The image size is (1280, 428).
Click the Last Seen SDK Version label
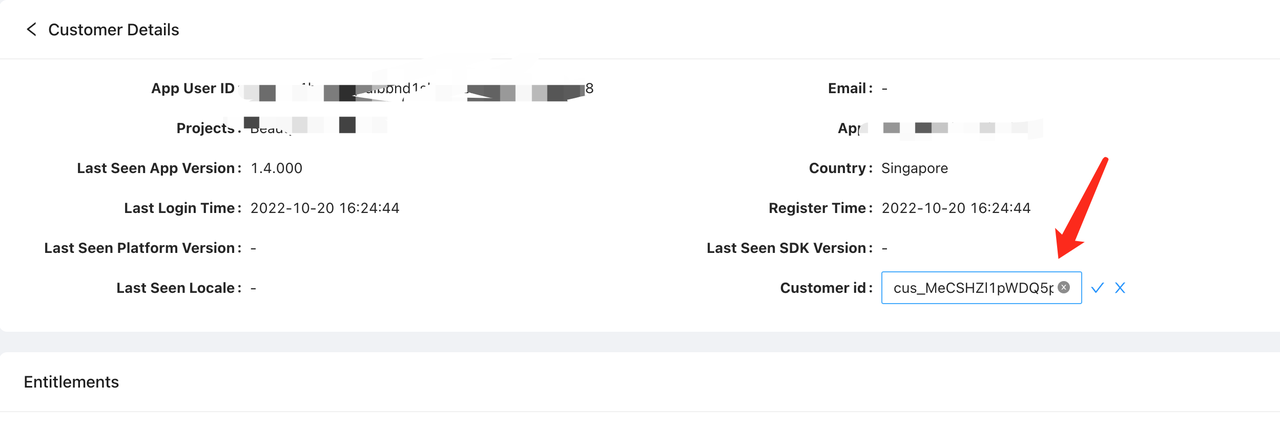[x=788, y=248]
